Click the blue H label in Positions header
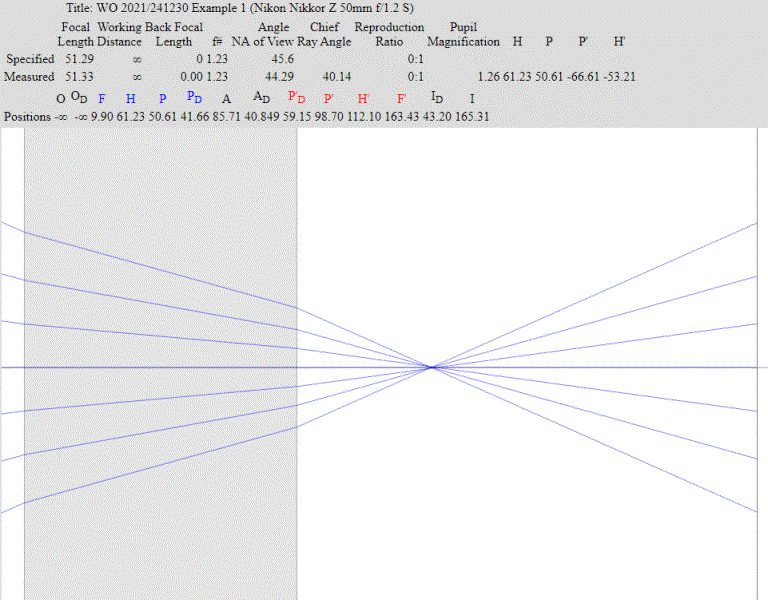The width and height of the screenshot is (768, 600). (x=130, y=99)
